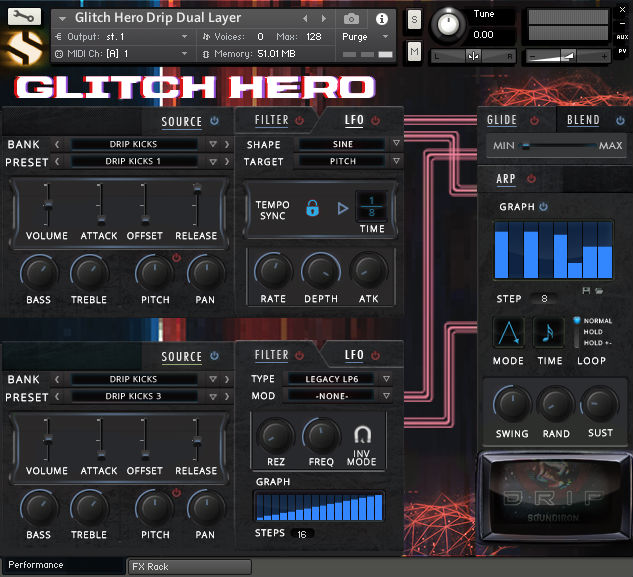Toggle the top layer SOURCE power button
Screen dimensions: 633x577
coord(214,121)
